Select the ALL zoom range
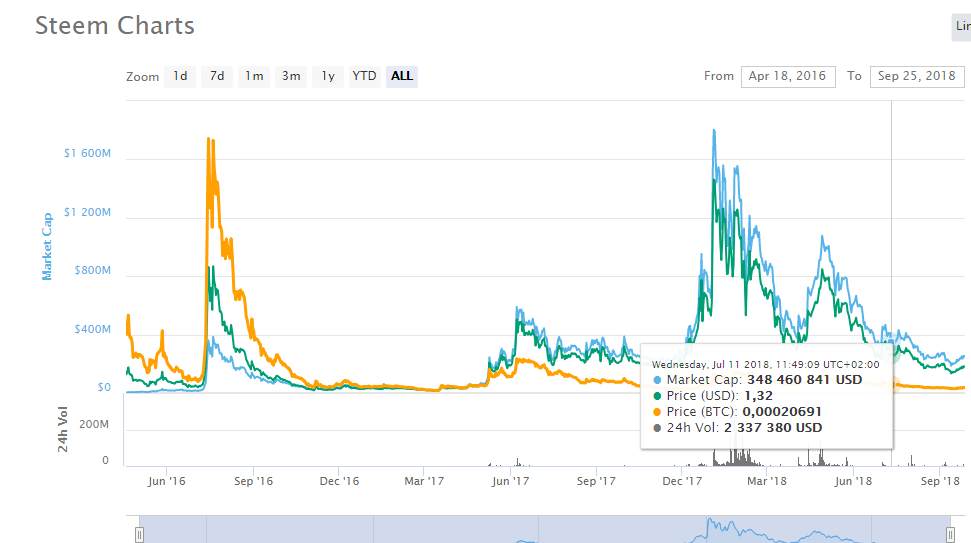 402,76
